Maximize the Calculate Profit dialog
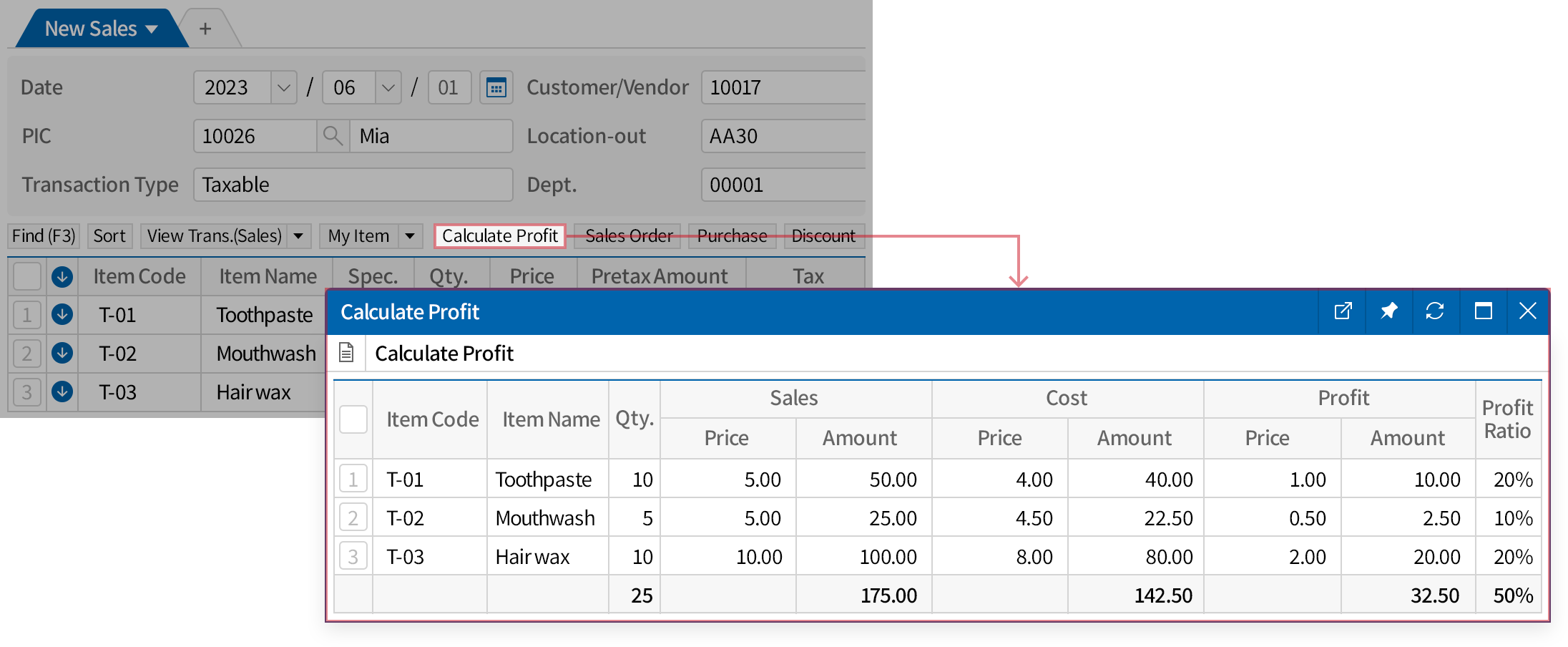This screenshot has width=1568, height=647. click(1482, 311)
